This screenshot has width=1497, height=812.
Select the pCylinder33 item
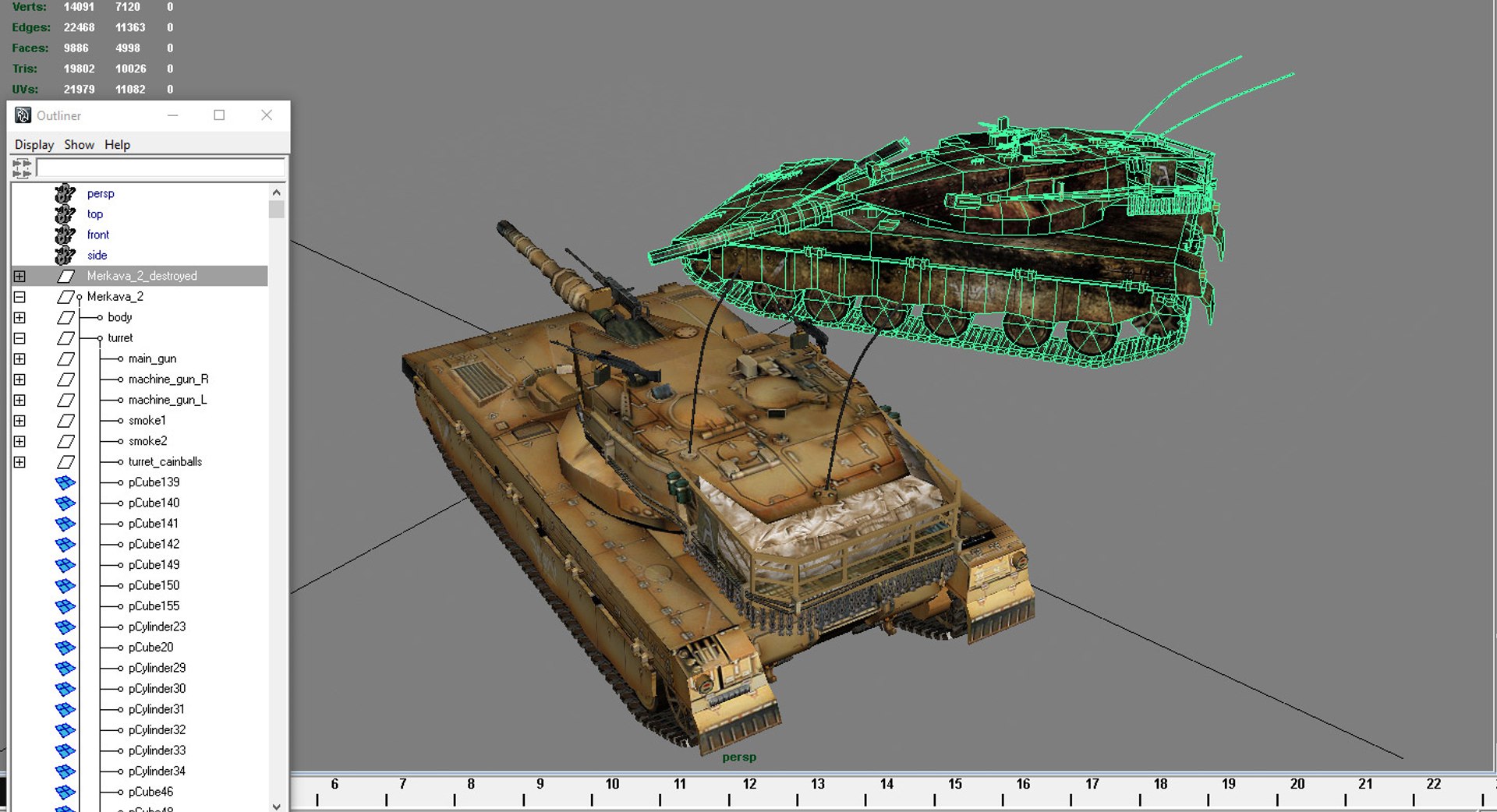point(157,750)
